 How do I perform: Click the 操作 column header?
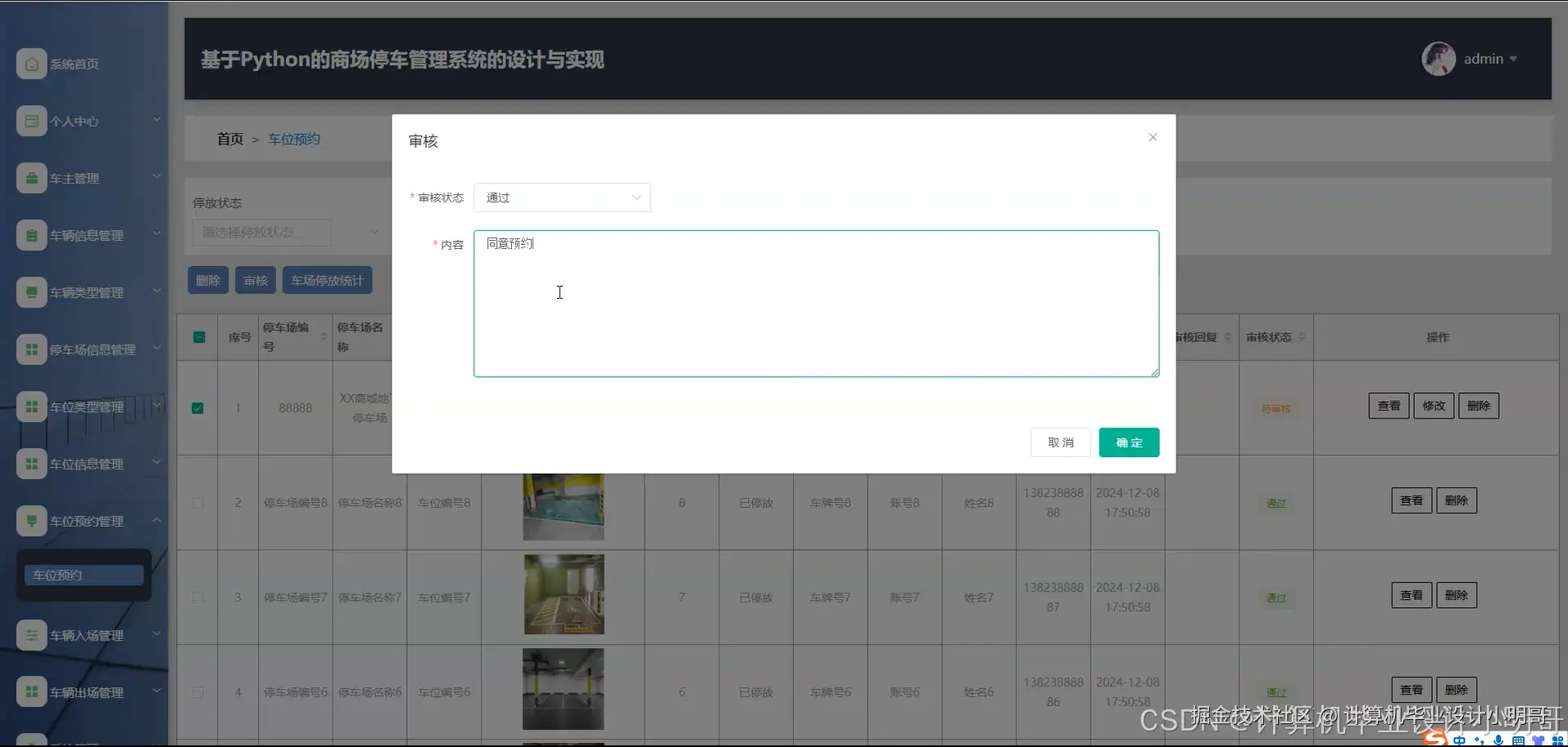click(x=1438, y=337)
